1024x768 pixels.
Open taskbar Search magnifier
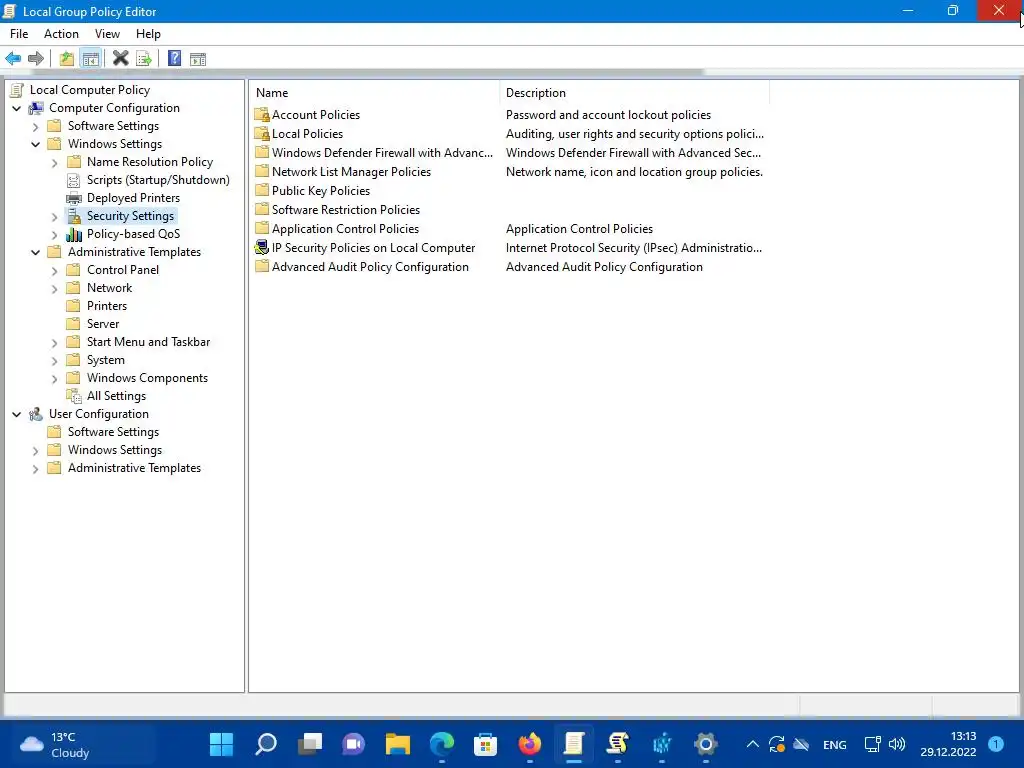pos(266,744)
